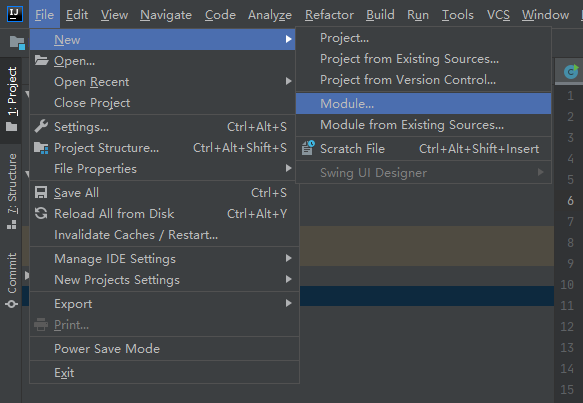583x403 pixels.
Task: Open the Tools menu
Action: pos(458,15)
